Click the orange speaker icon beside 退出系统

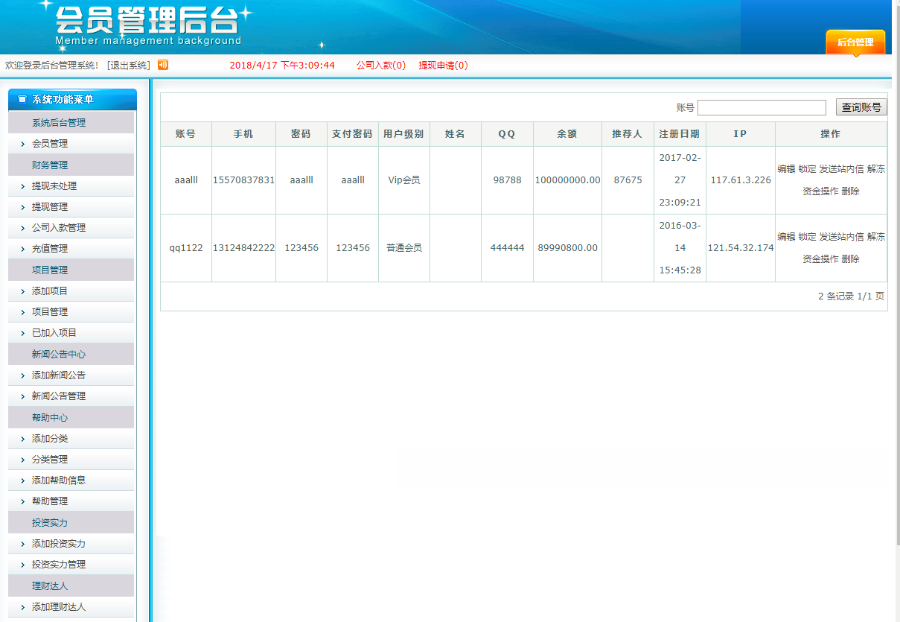(163, 65)
